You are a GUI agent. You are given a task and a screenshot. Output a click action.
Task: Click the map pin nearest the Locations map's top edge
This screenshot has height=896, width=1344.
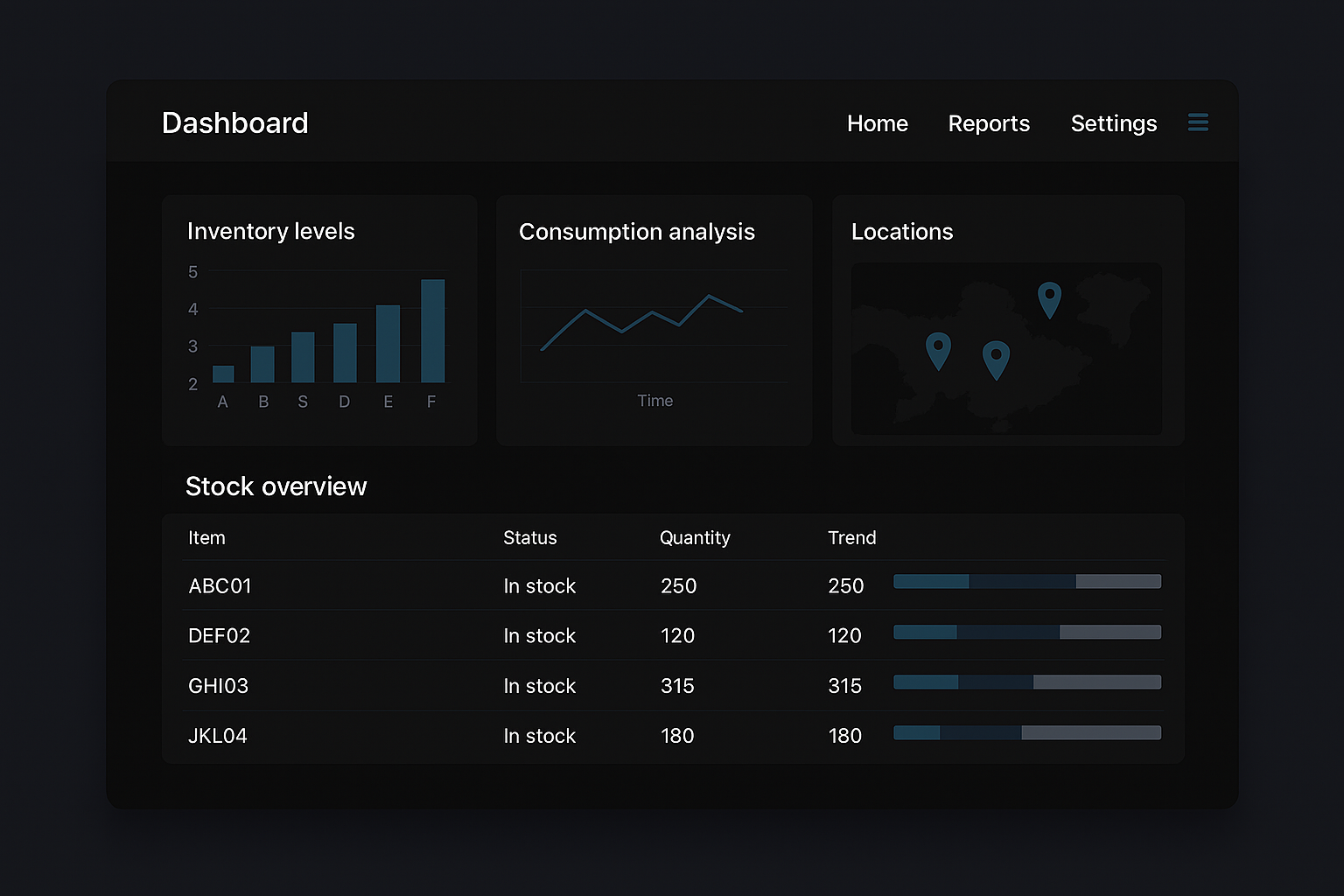1049,300
